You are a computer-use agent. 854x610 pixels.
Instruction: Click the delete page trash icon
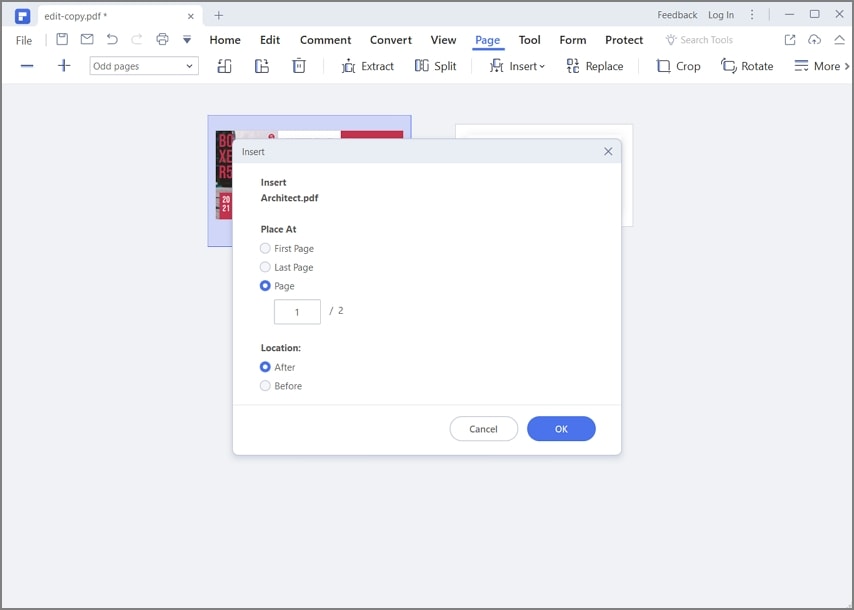click(x=298, y=66)
